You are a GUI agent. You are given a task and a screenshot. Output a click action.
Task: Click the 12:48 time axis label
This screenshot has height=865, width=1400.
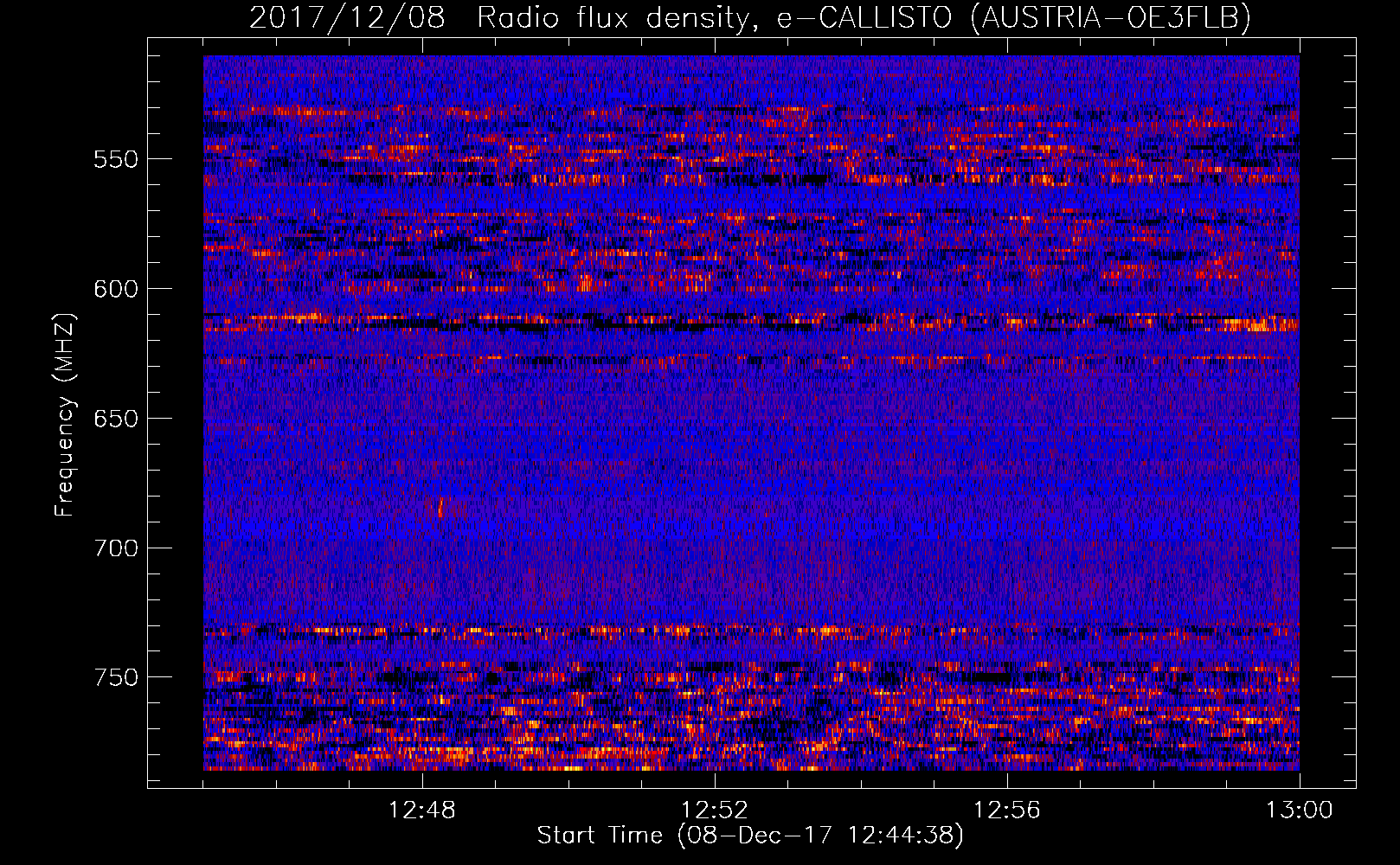click(x=422, y=811)
